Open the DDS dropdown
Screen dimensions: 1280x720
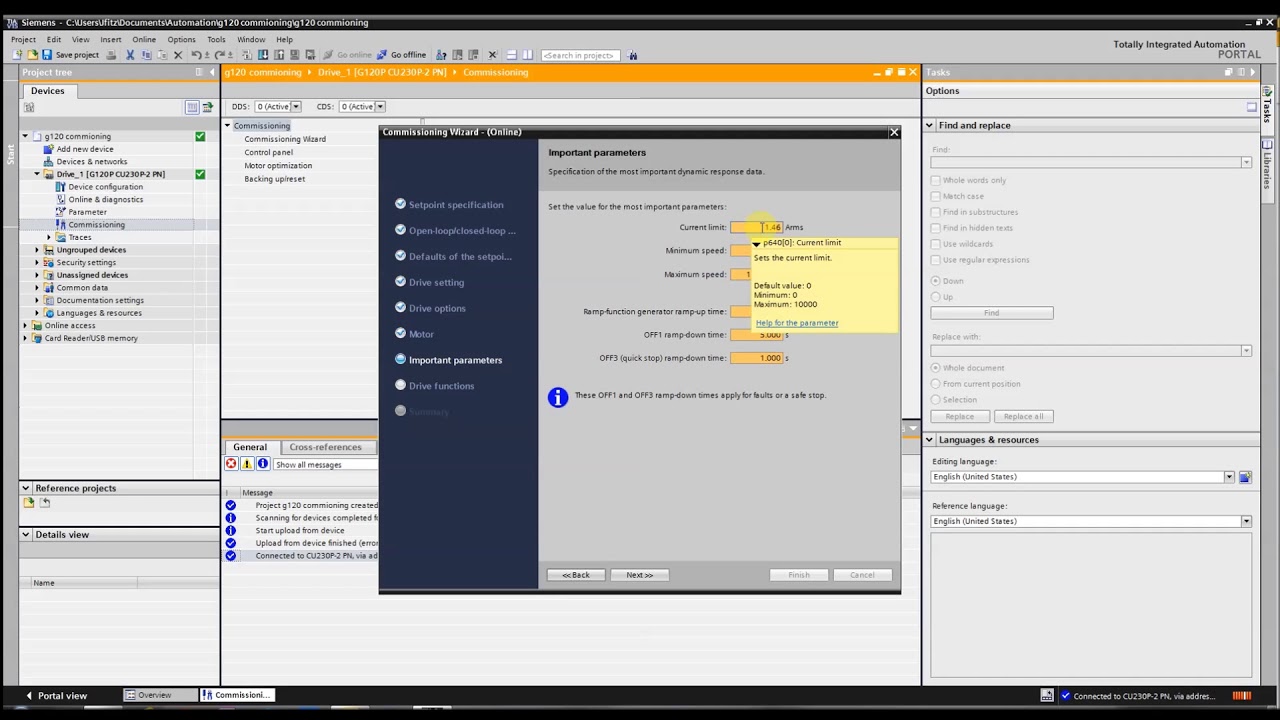(x=296, y=107)
